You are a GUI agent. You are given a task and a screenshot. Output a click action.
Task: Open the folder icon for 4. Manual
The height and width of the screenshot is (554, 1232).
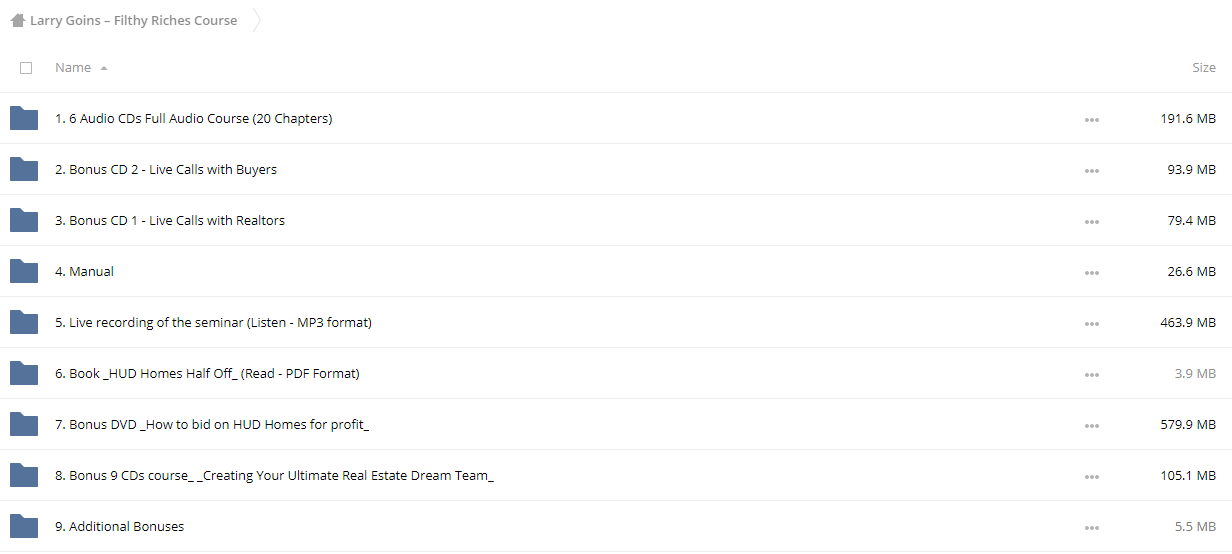click(24, 271)
